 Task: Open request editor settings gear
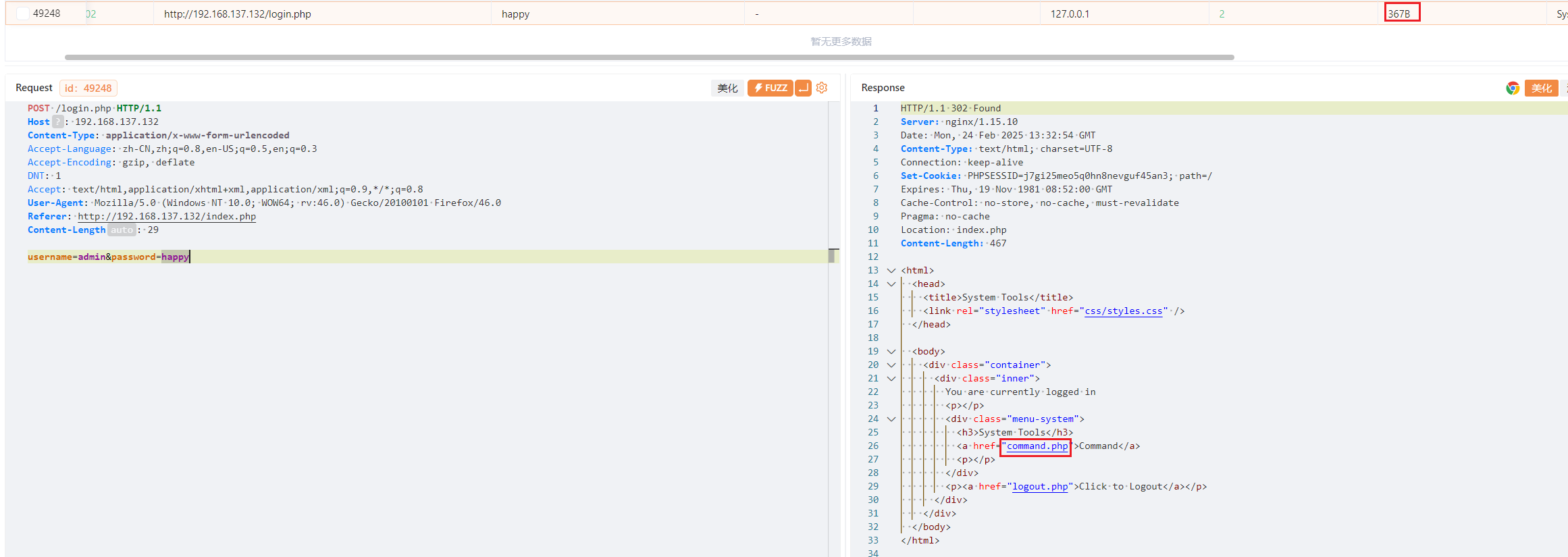click(x=822, y=88)
